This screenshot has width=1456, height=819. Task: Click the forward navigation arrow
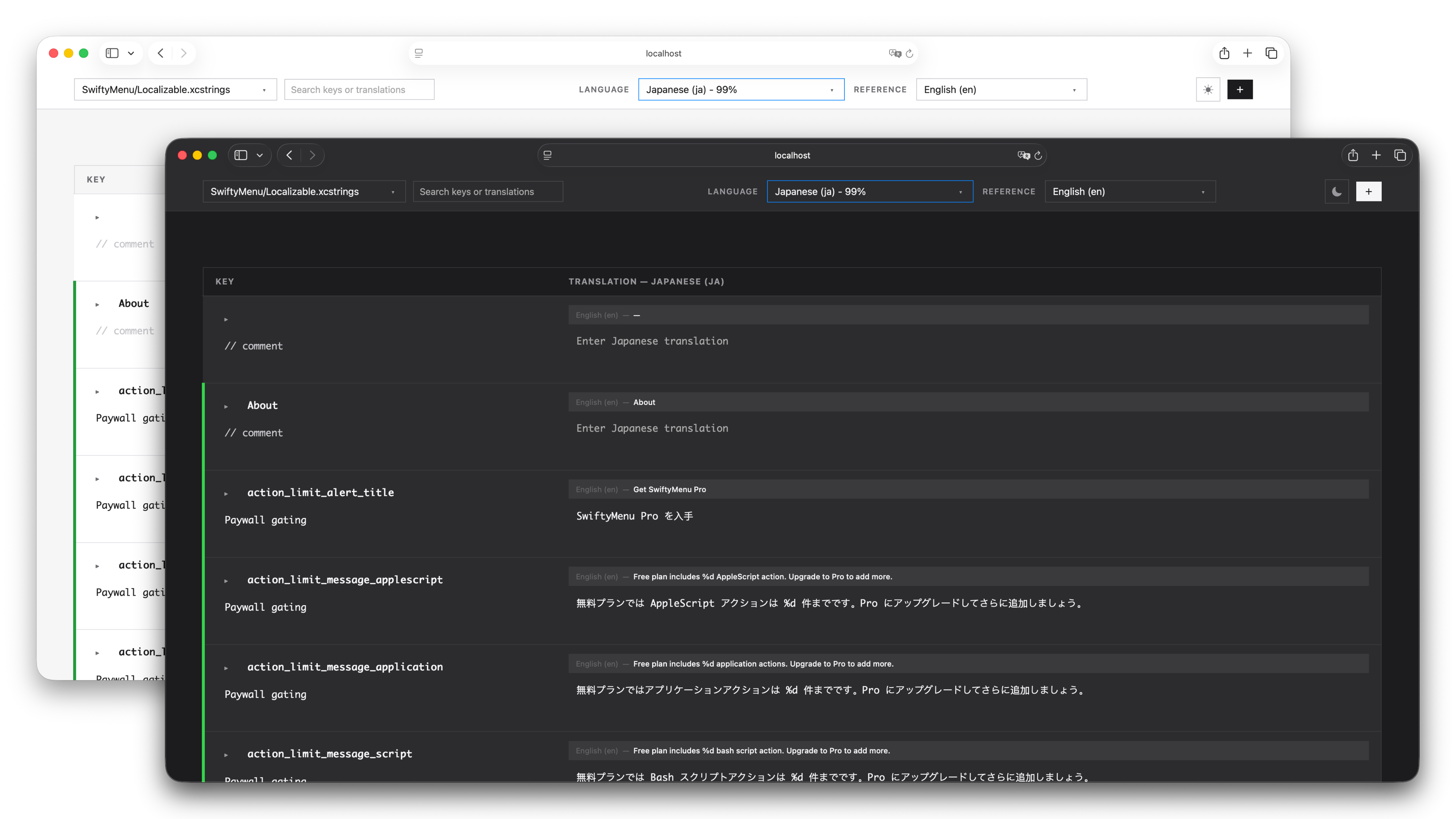[x=312, y=155]
